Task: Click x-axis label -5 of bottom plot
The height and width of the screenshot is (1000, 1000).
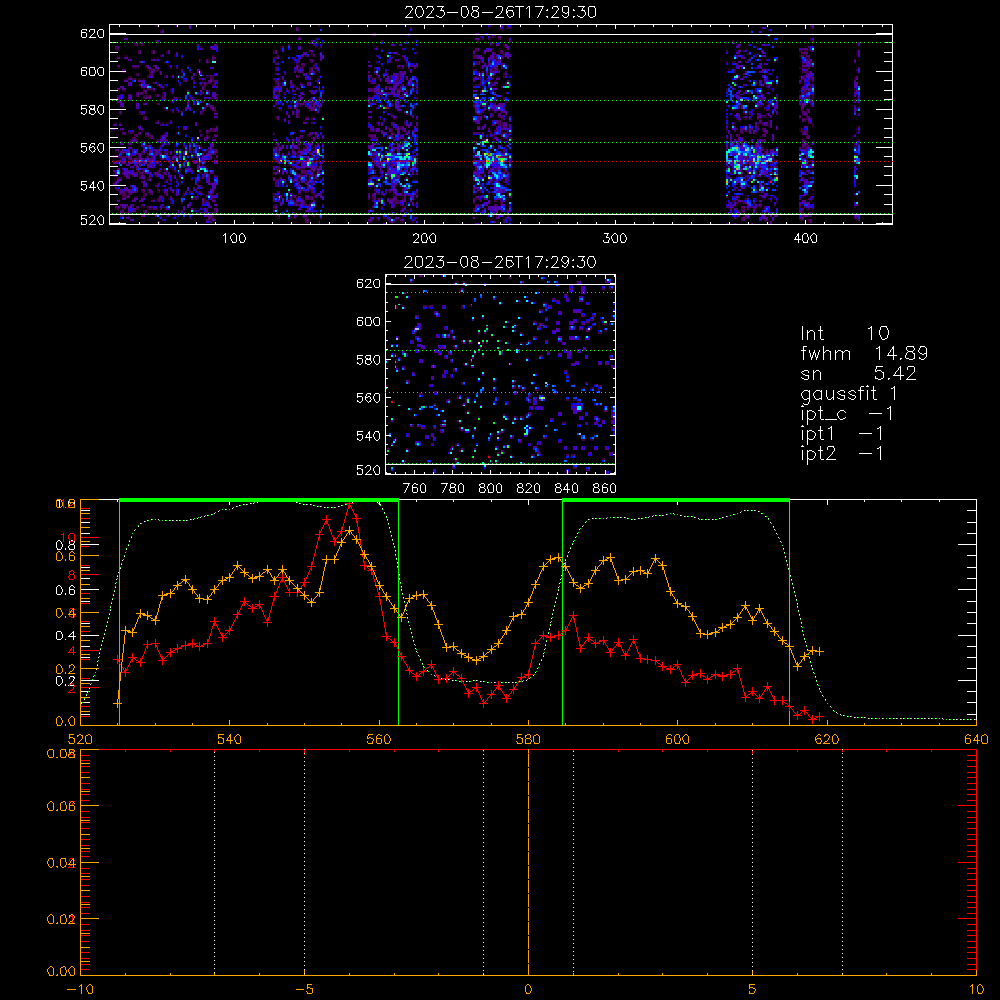Action: coord(304,989)
